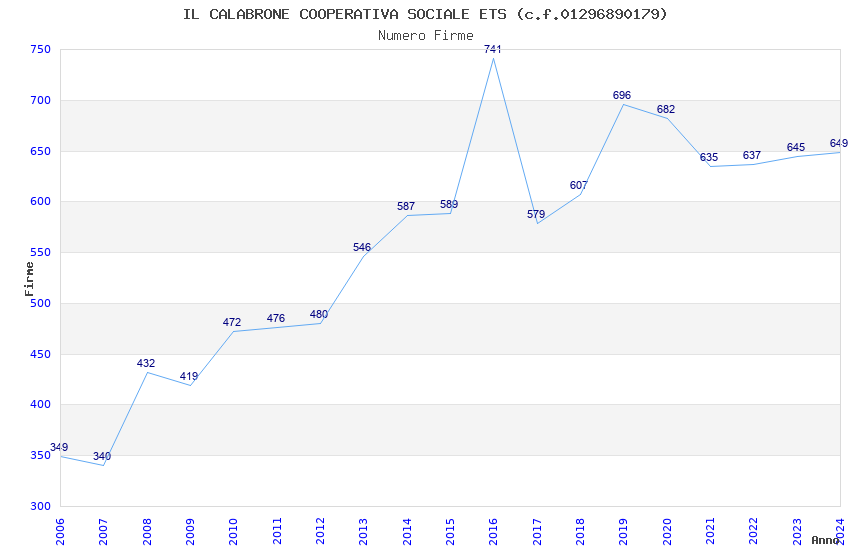Select the 340 data label

(102, 456)
